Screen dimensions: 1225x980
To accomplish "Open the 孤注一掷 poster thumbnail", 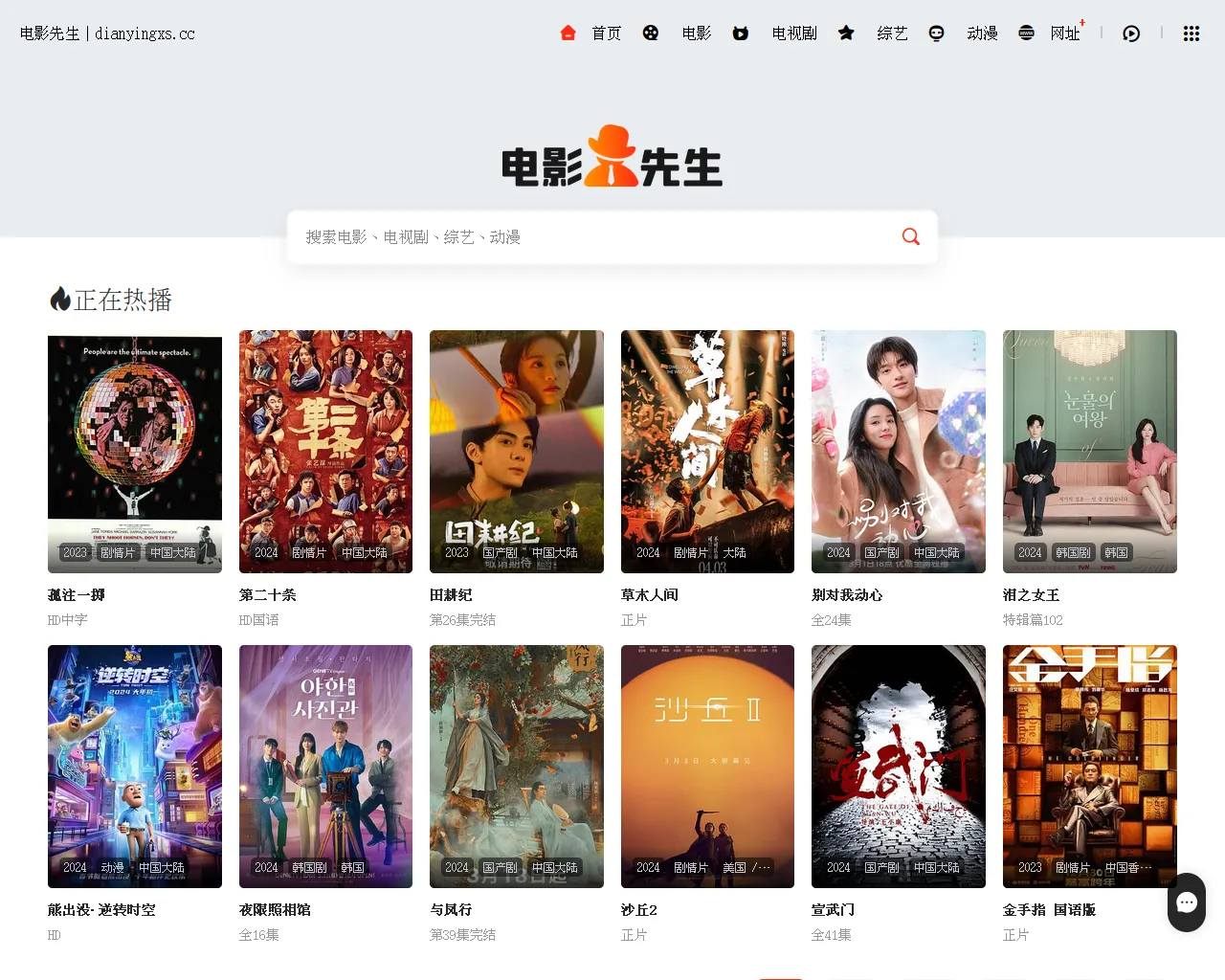I will click(135, 452).
